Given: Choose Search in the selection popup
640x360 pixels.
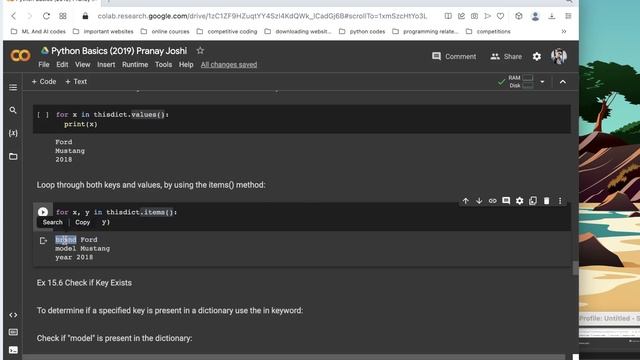Looking at the screenshot, I should (x=53, y=222).
